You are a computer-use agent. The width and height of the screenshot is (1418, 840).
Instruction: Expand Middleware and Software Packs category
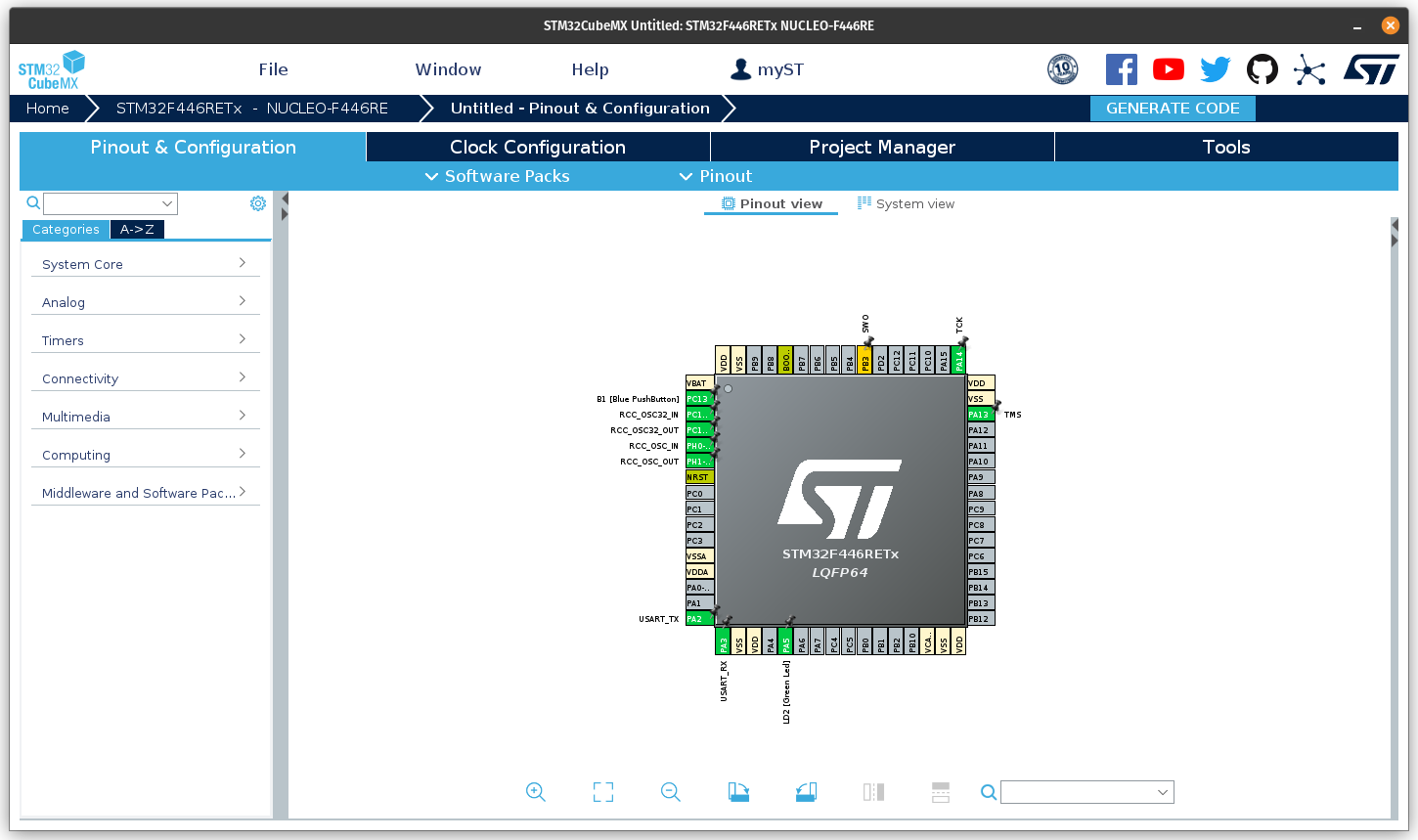click(x=145, y=493)
